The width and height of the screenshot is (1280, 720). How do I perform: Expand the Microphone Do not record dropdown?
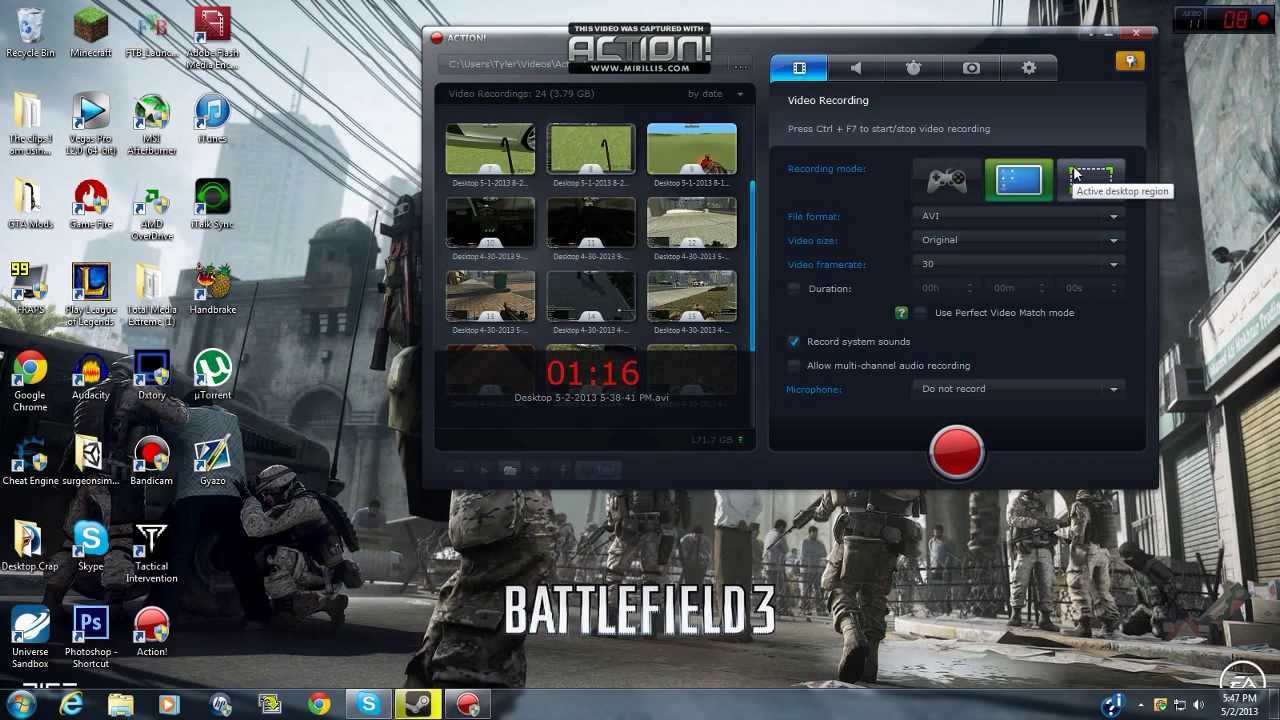pos(1019,389)
